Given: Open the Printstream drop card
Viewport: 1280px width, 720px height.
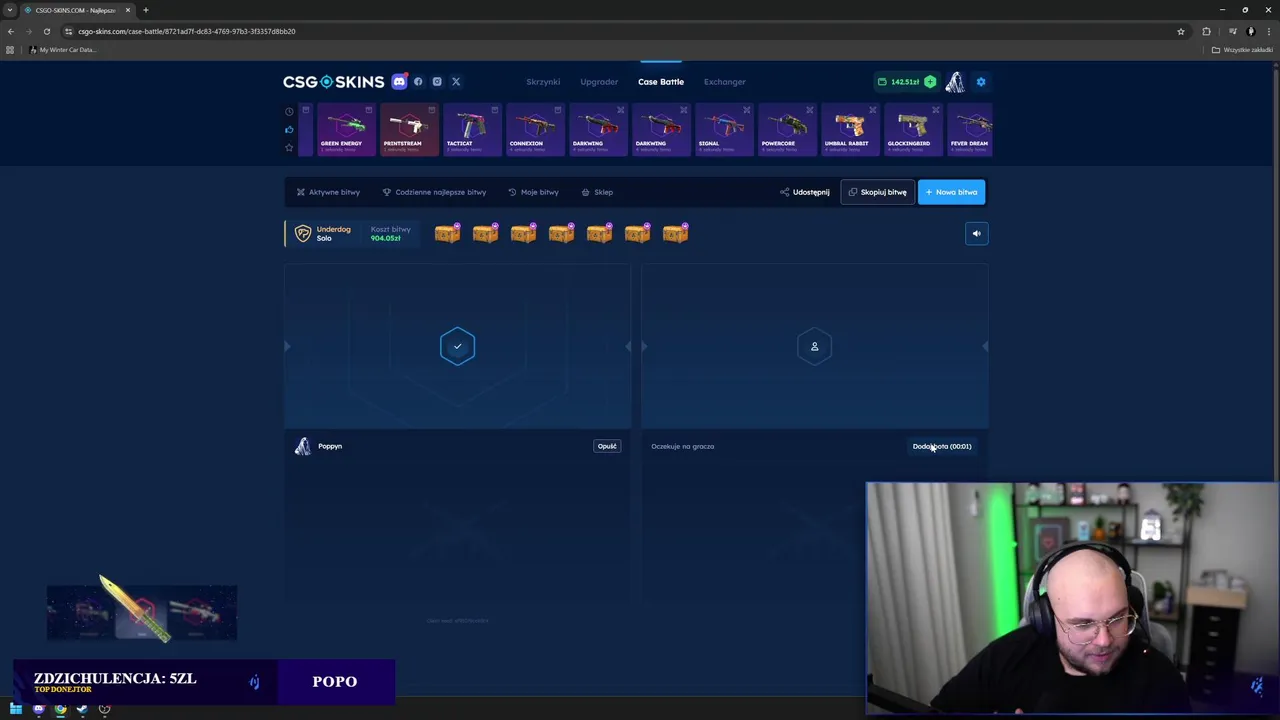Looking at the screenshot, I should (x=408, y=130).
